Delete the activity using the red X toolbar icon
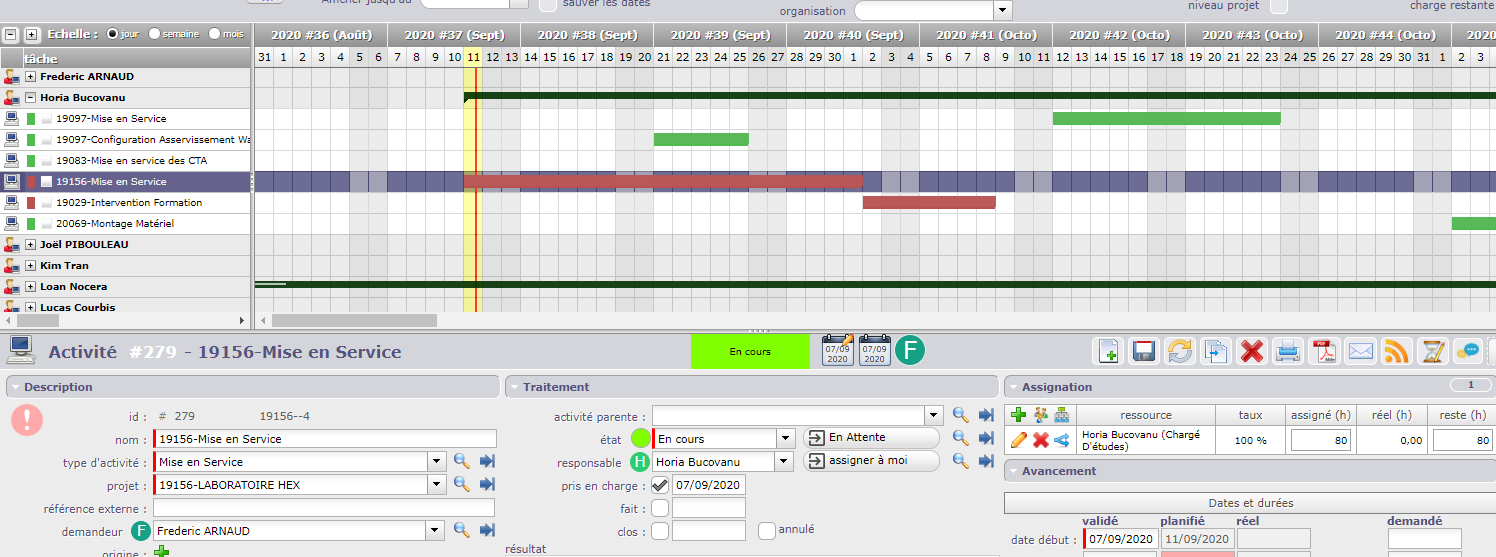Image resolution: width=1496 pixels, height=557 pixels. pyautogui.click(x=1251, y=351)
